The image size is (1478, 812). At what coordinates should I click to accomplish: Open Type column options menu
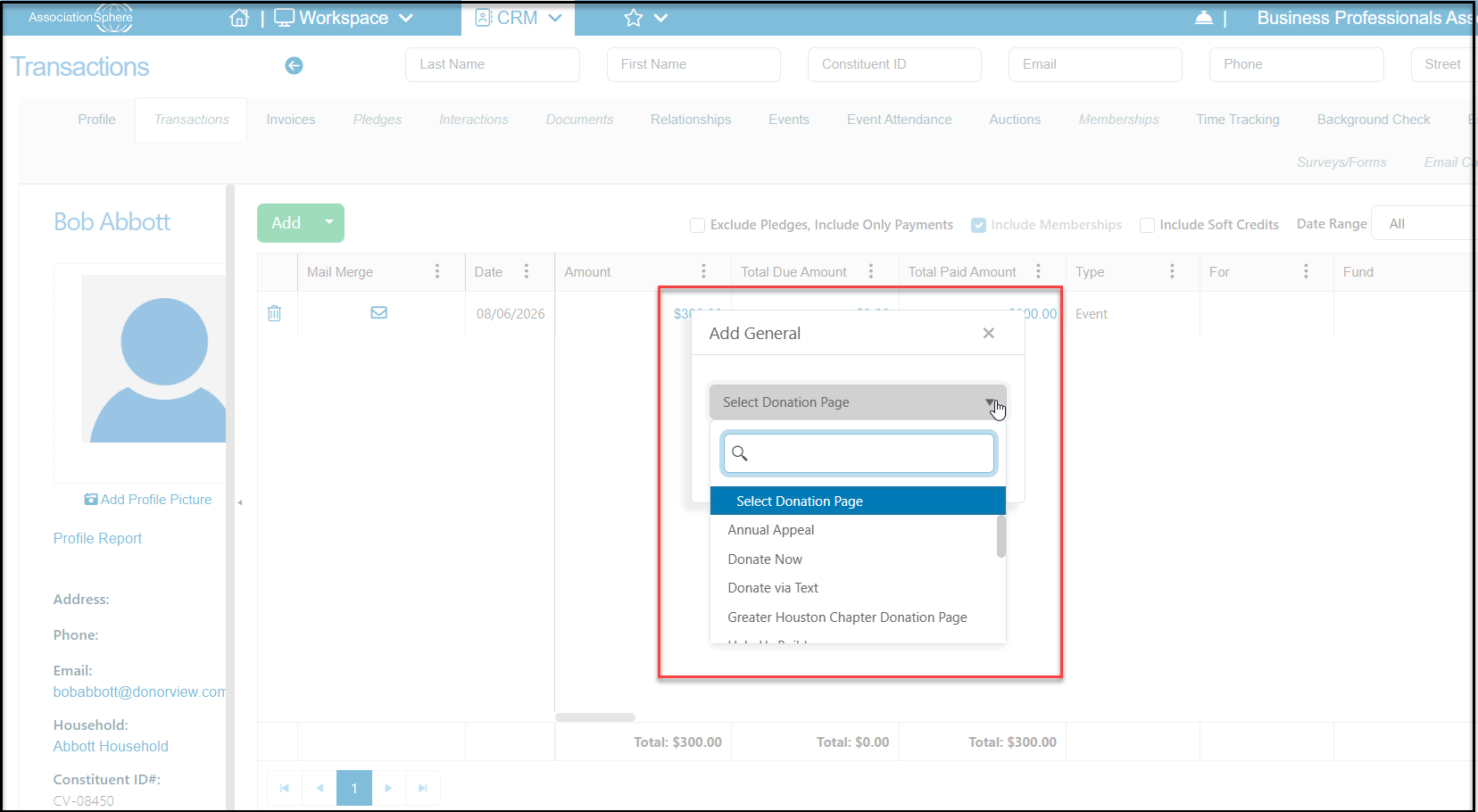[1172, 271]
